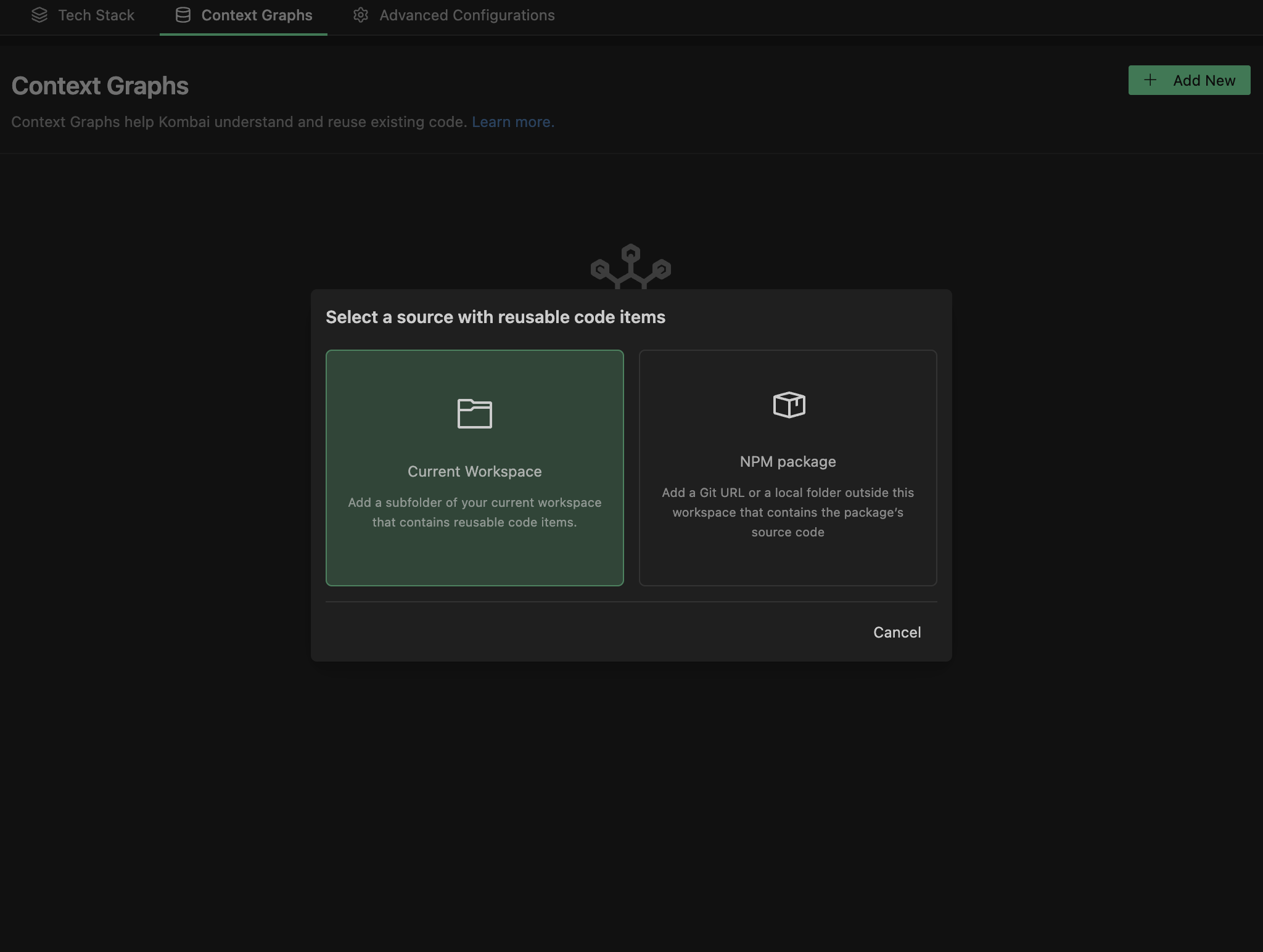Click the Advanced Configurations gear icon
The height and width of the screenshot is (952, 1263).
[x=361, y=15]
